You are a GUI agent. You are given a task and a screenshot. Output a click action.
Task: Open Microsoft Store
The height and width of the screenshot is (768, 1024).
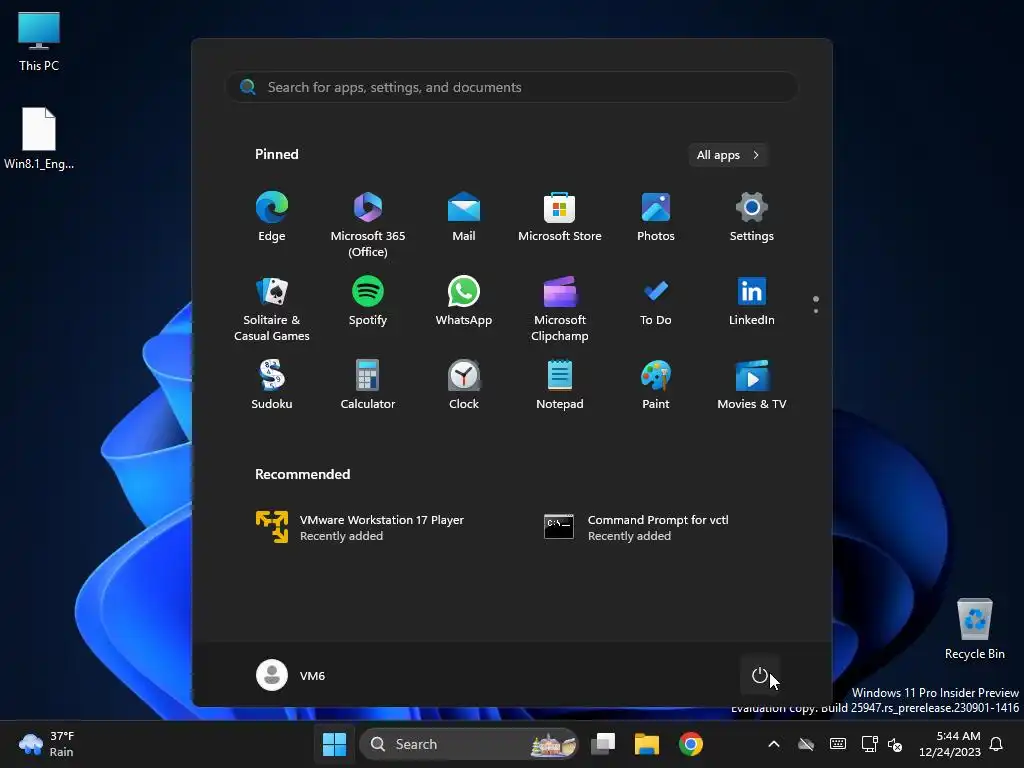pos(560,218)
